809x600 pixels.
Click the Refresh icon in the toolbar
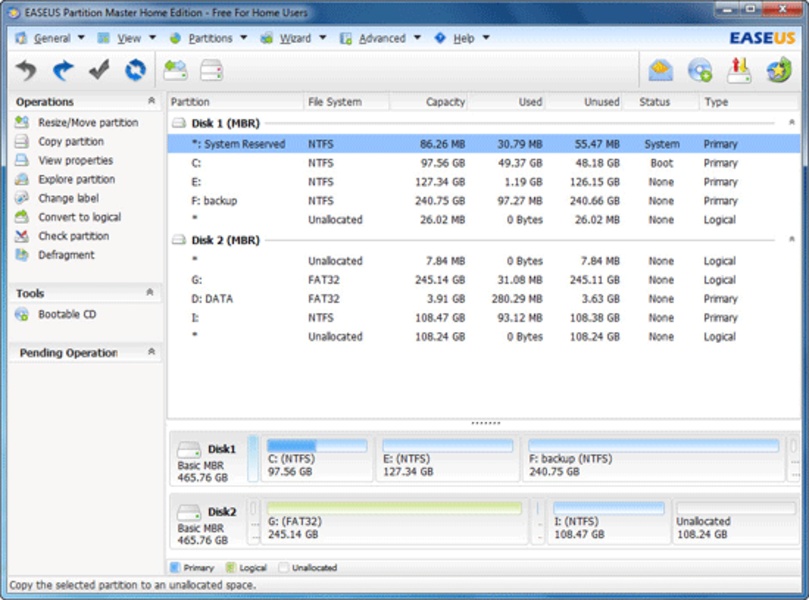pos(135,70)
